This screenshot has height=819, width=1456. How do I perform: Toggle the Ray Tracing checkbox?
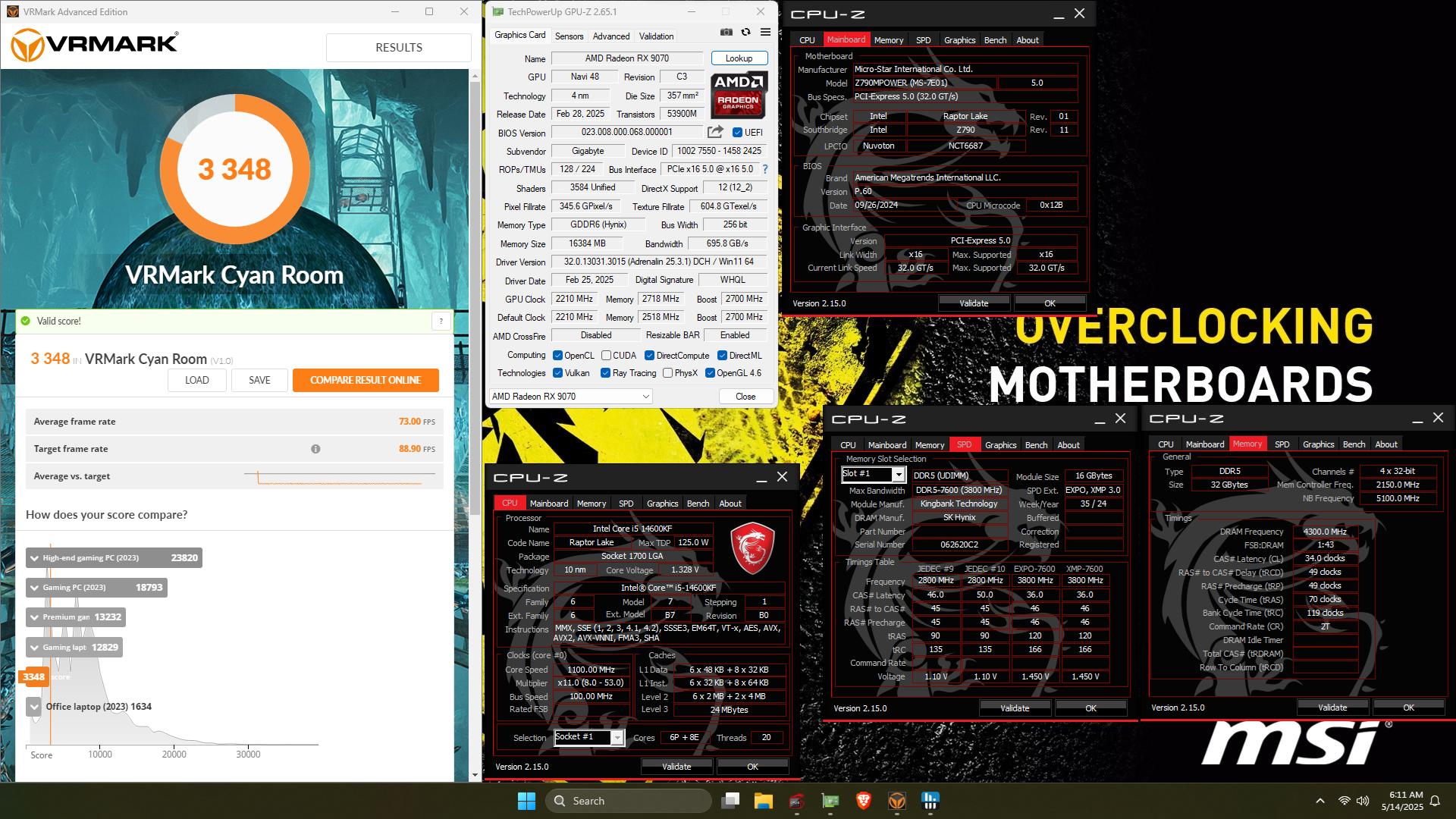[605, 373]
